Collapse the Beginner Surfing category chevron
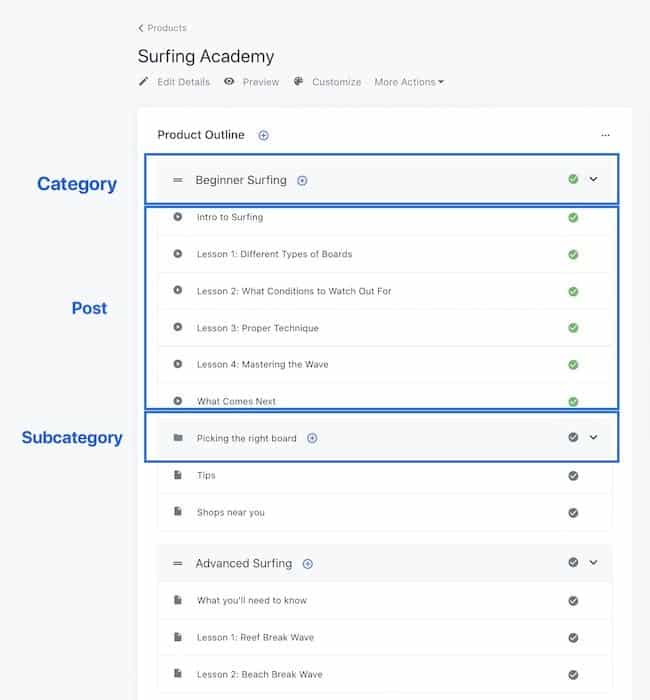This screenshot has height=700, width=650. click(x=593, y=179)
